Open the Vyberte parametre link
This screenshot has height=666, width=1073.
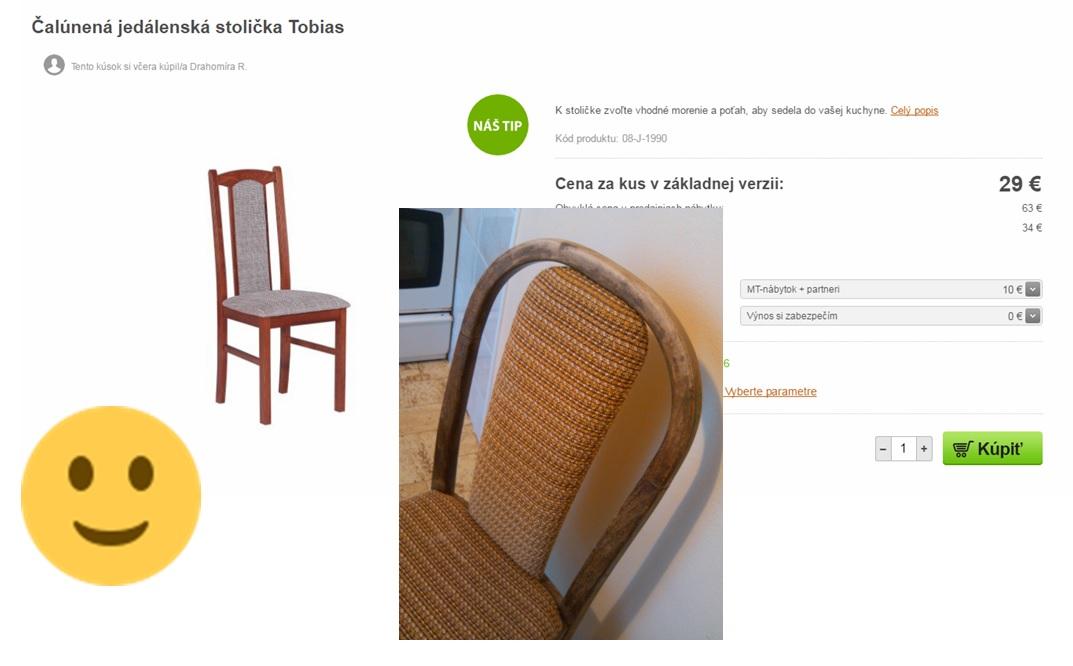(x=771, y=392)
